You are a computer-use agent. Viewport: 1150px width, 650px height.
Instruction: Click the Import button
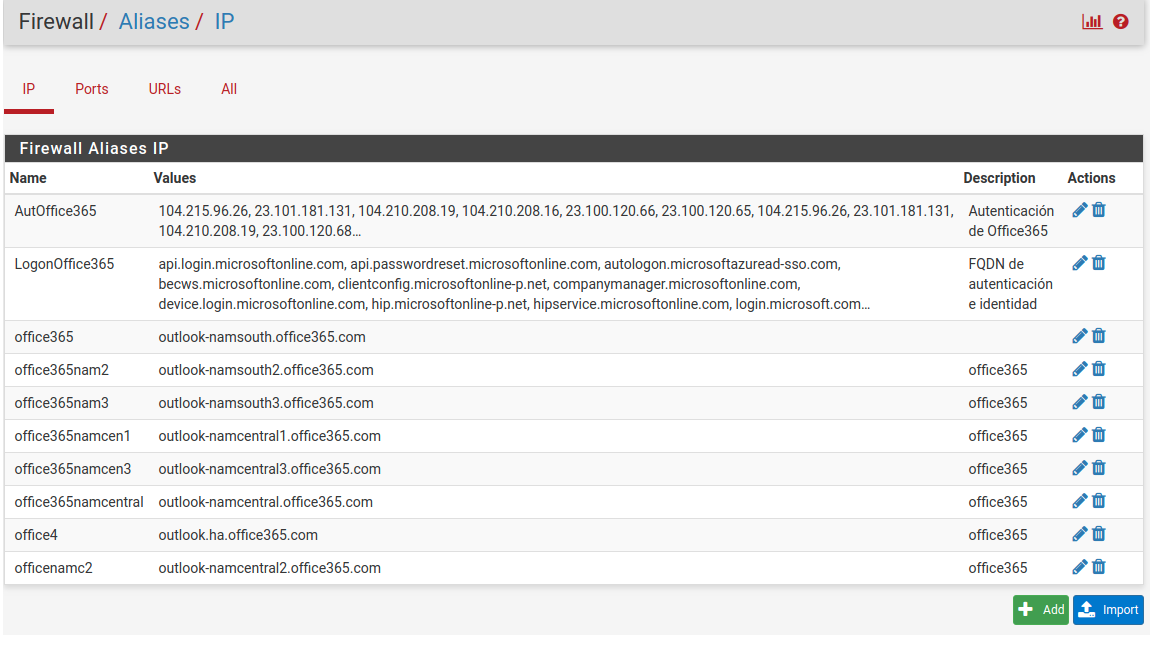coord(1108,610)
